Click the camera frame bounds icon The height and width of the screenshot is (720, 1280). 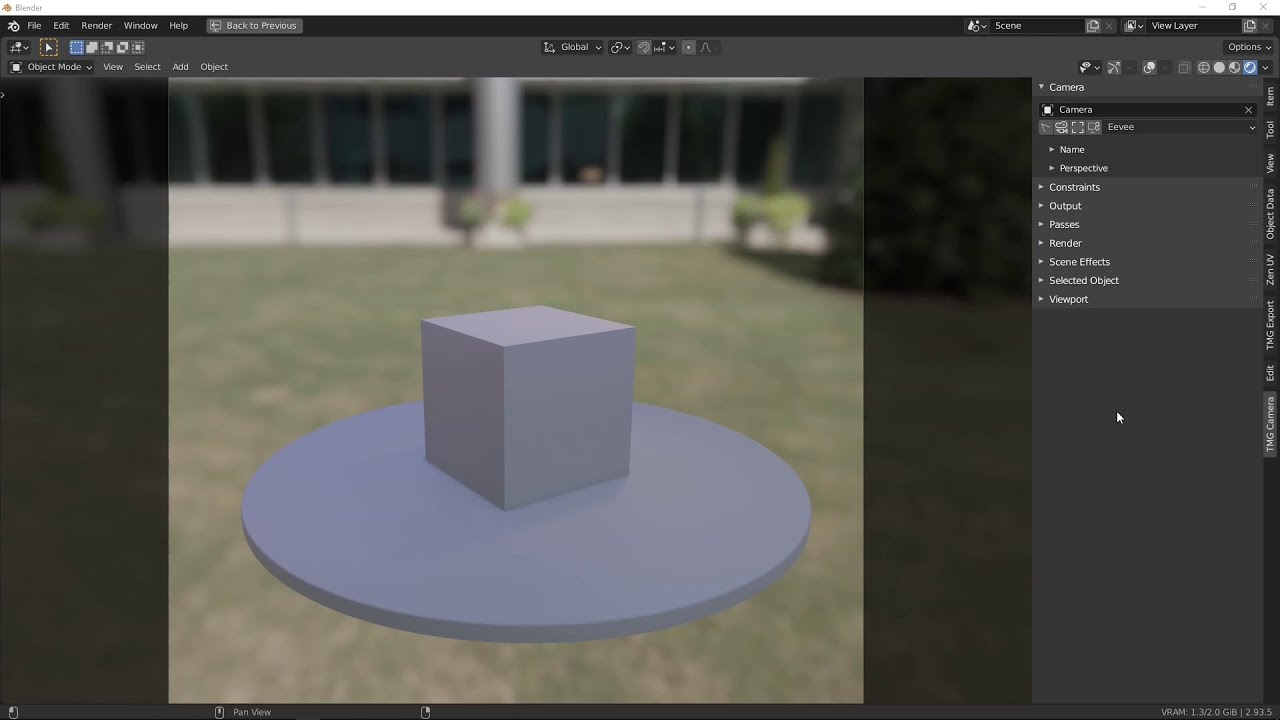point(1078,127)
